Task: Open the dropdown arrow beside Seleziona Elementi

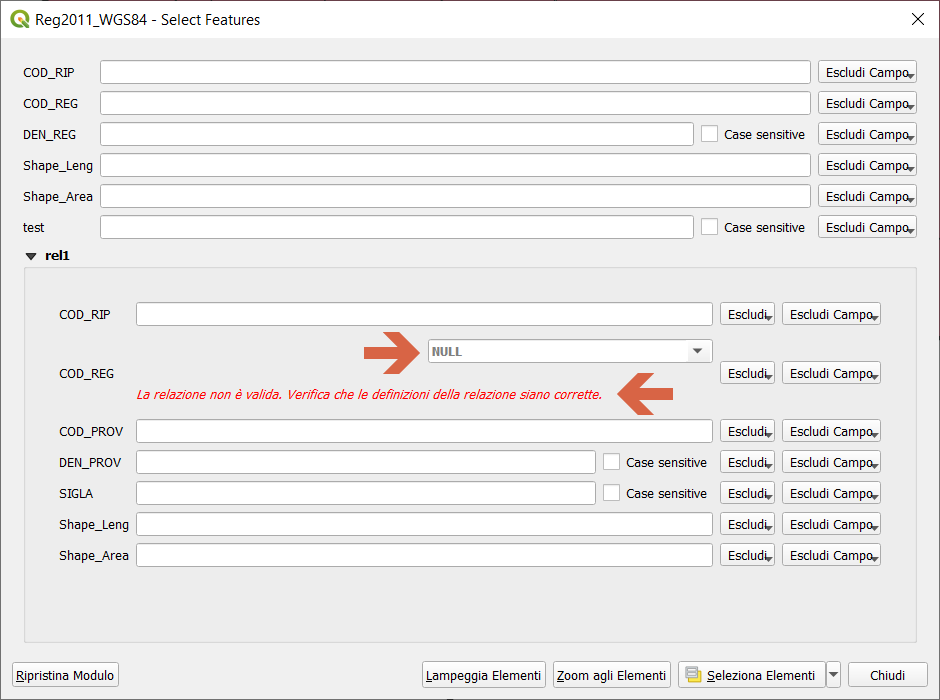Action: [833, 674]
